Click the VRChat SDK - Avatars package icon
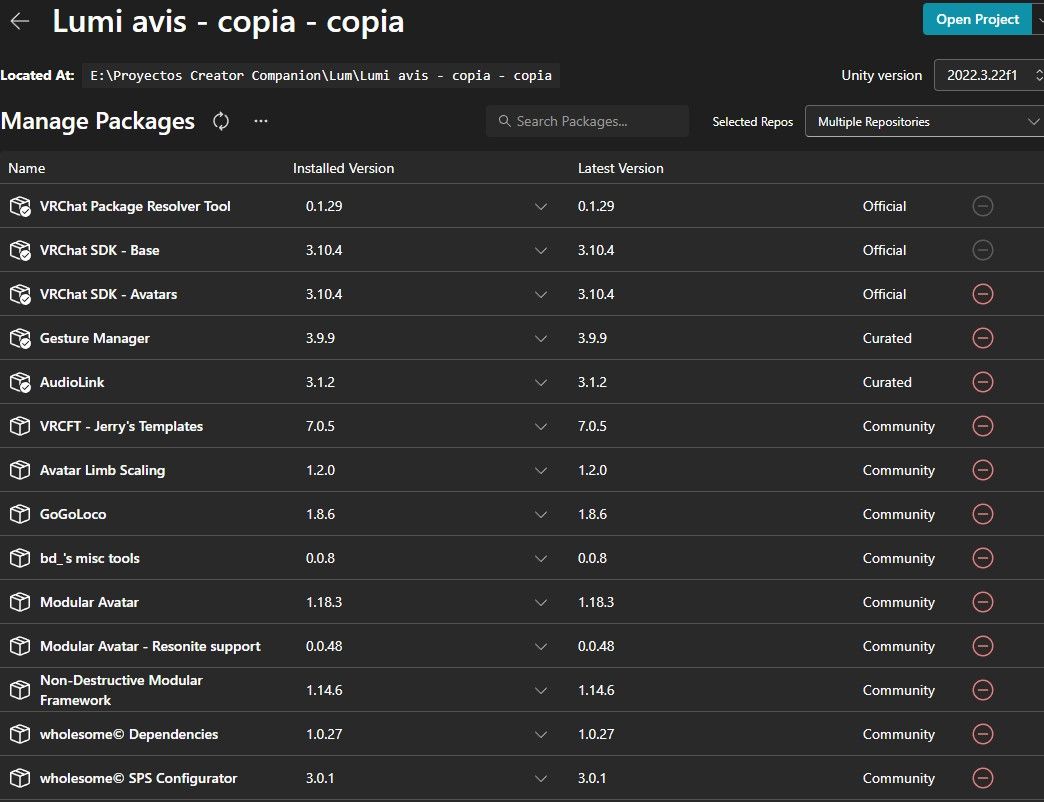Viewport: 1044px width, 802px height. (20, 294)
